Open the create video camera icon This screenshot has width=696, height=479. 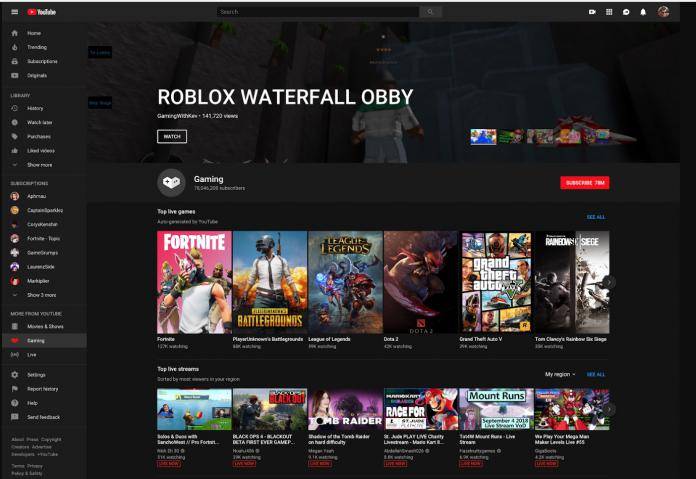tap(592, 12)
